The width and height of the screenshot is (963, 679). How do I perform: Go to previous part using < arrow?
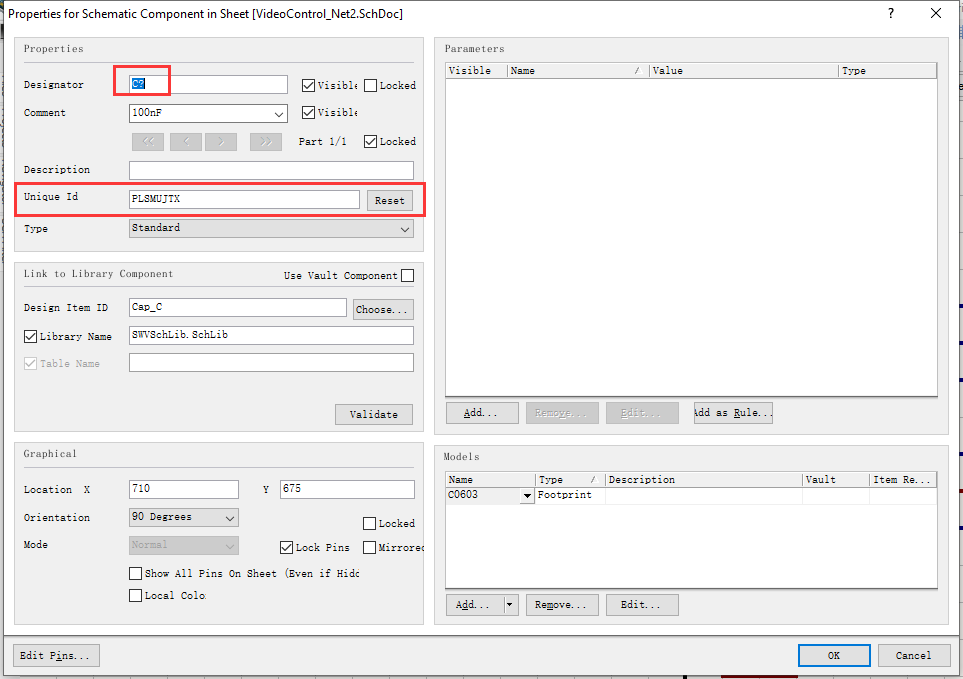click(184, 141)
